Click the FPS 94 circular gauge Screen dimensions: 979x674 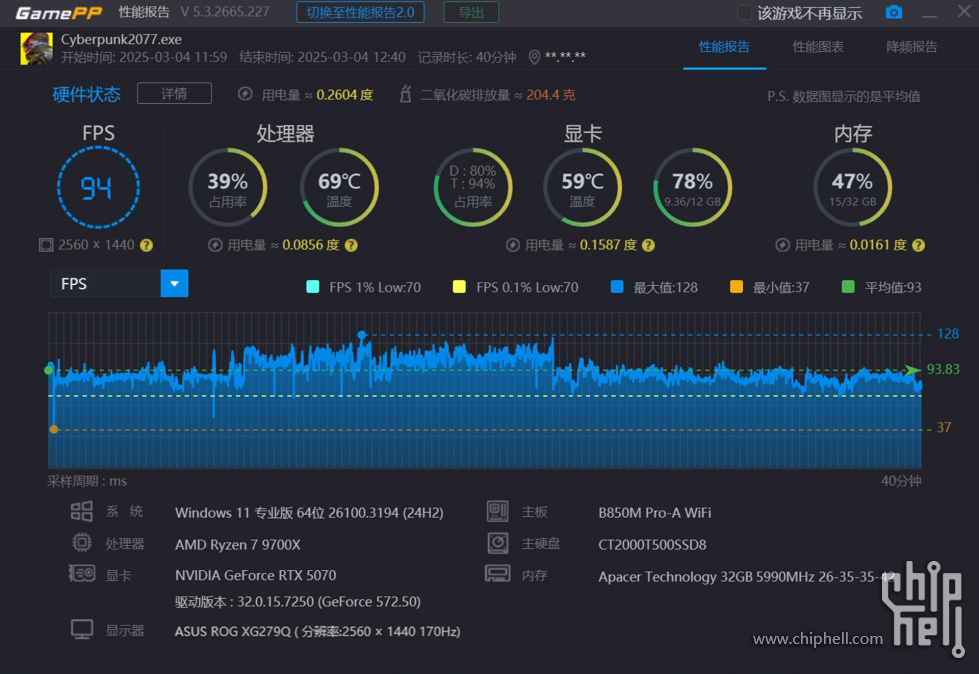[98, 187]
